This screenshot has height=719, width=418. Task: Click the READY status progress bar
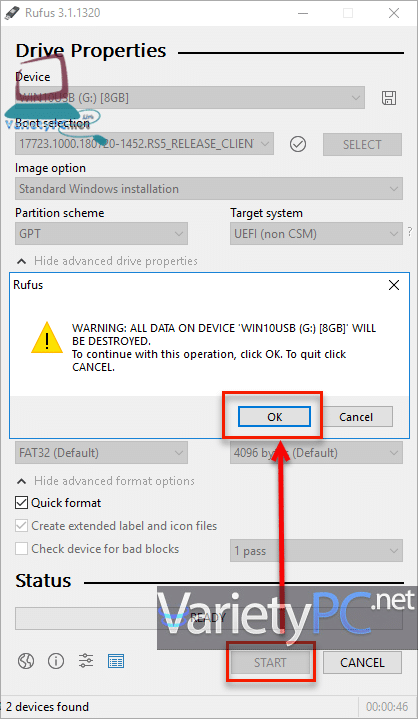click(209, 618)
